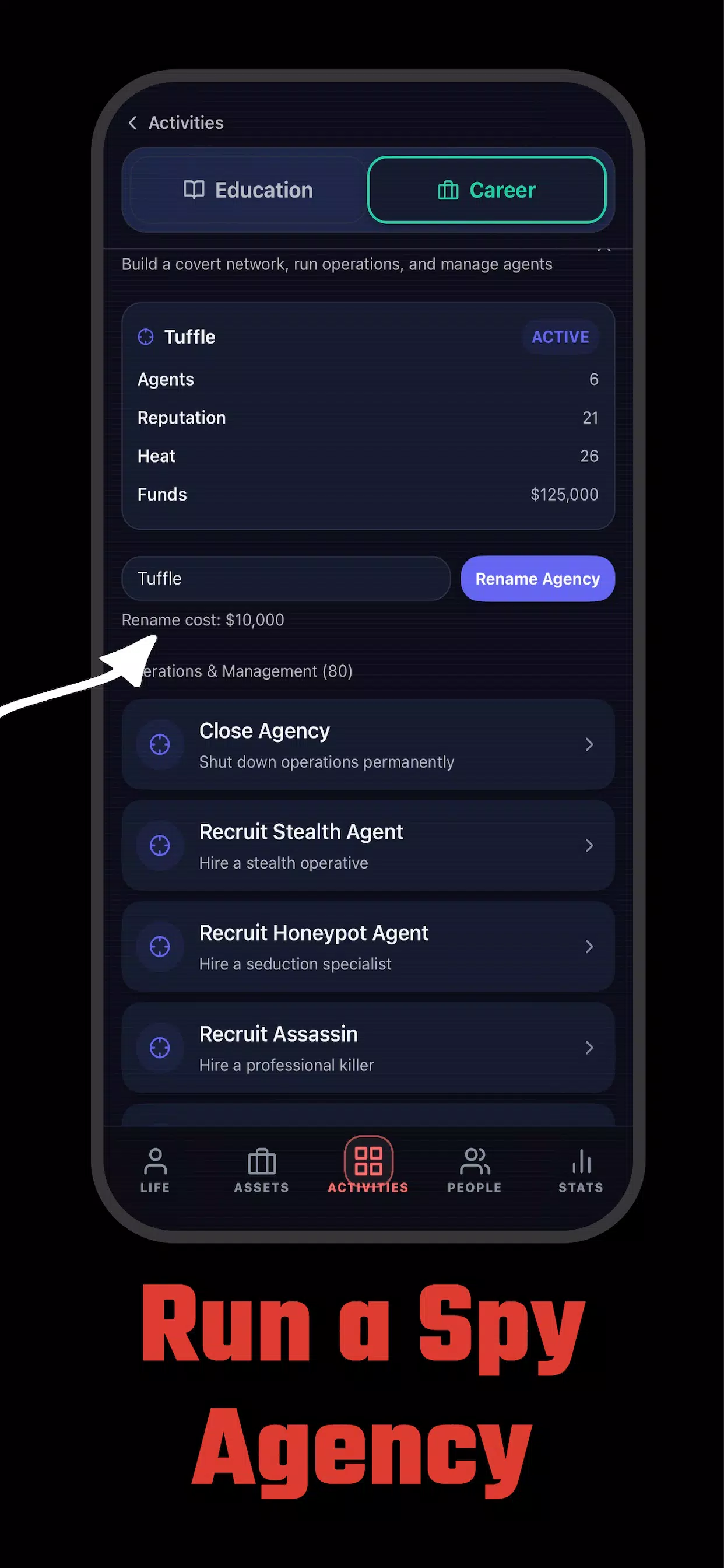Viewport: 724px width, 1568px height.
Task: Expand the Recruit Stealth Agent chevron
Action: pyautogui.click(x=589, y=845)
